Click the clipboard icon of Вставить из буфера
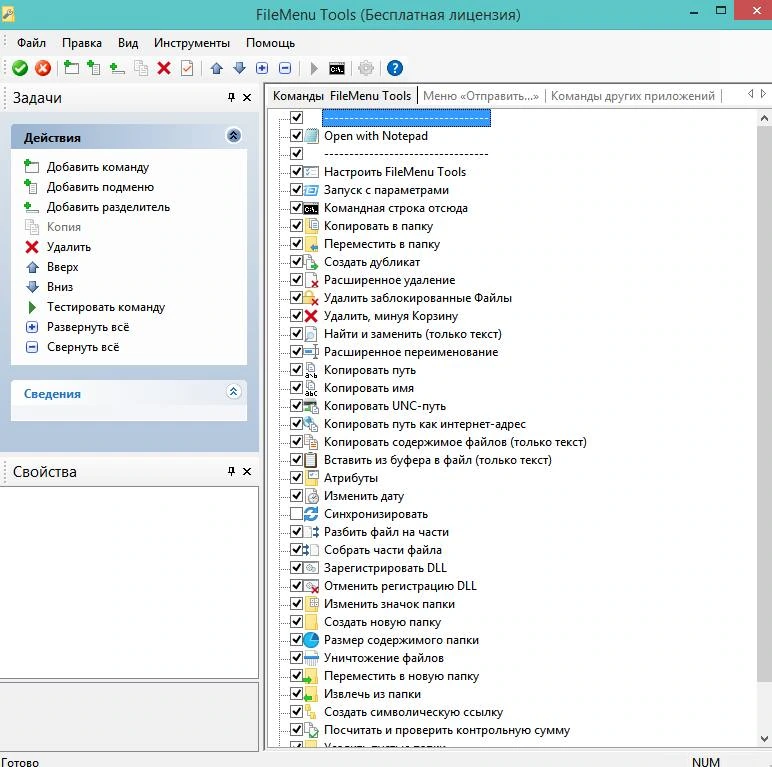This screenshot has width=772, height=767. pos(311,460)
